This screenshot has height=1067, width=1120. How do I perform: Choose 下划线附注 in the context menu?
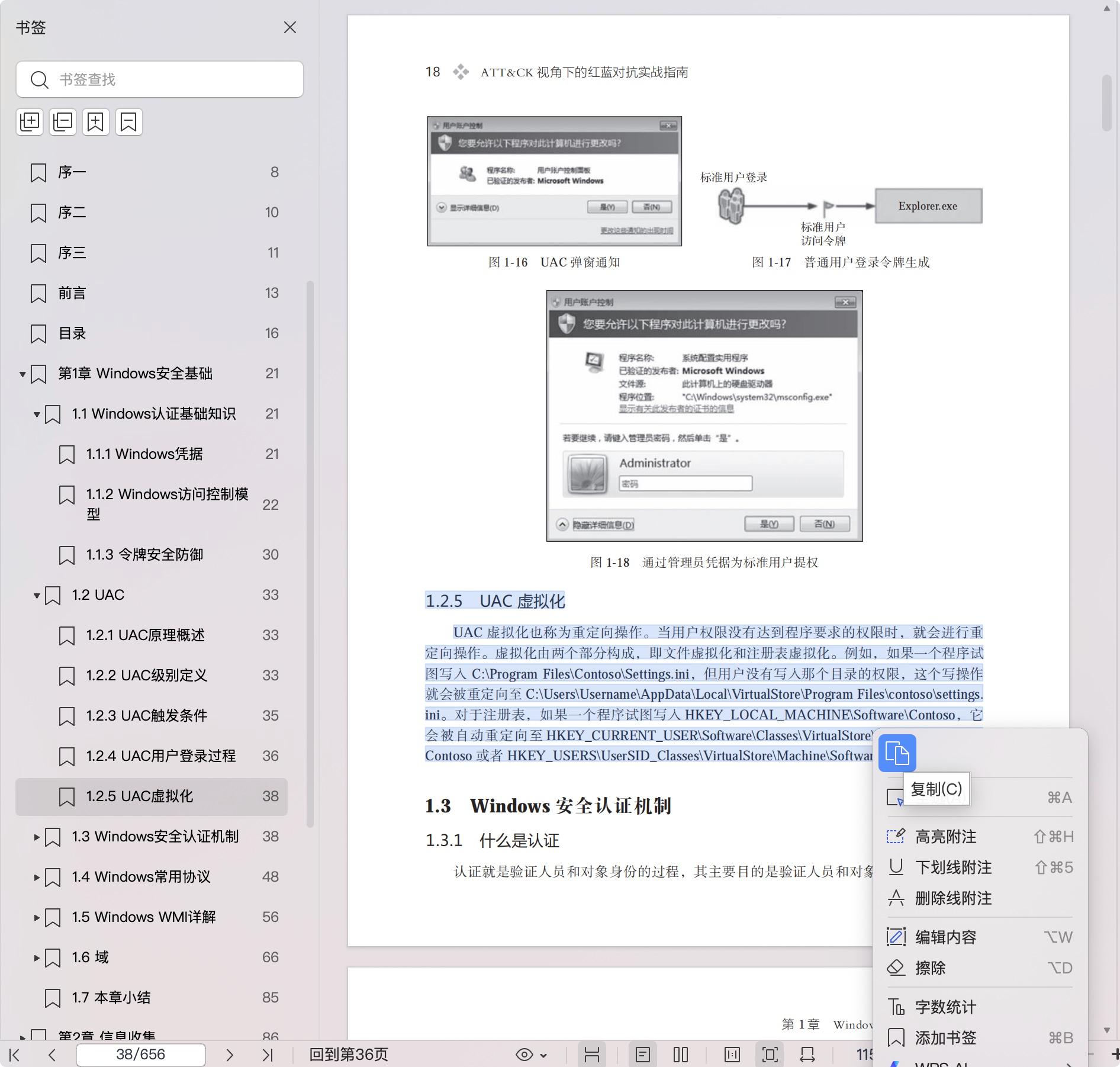tap(952, 867)
